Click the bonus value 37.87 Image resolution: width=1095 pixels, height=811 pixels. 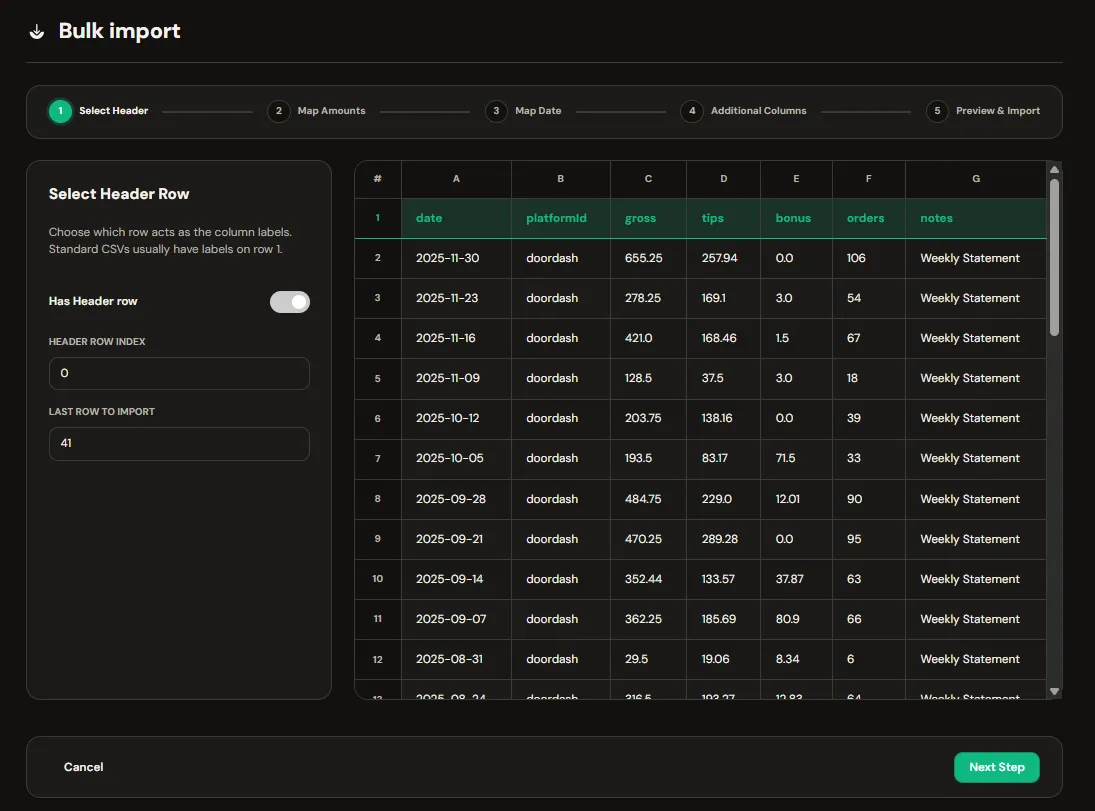(796, 579)
